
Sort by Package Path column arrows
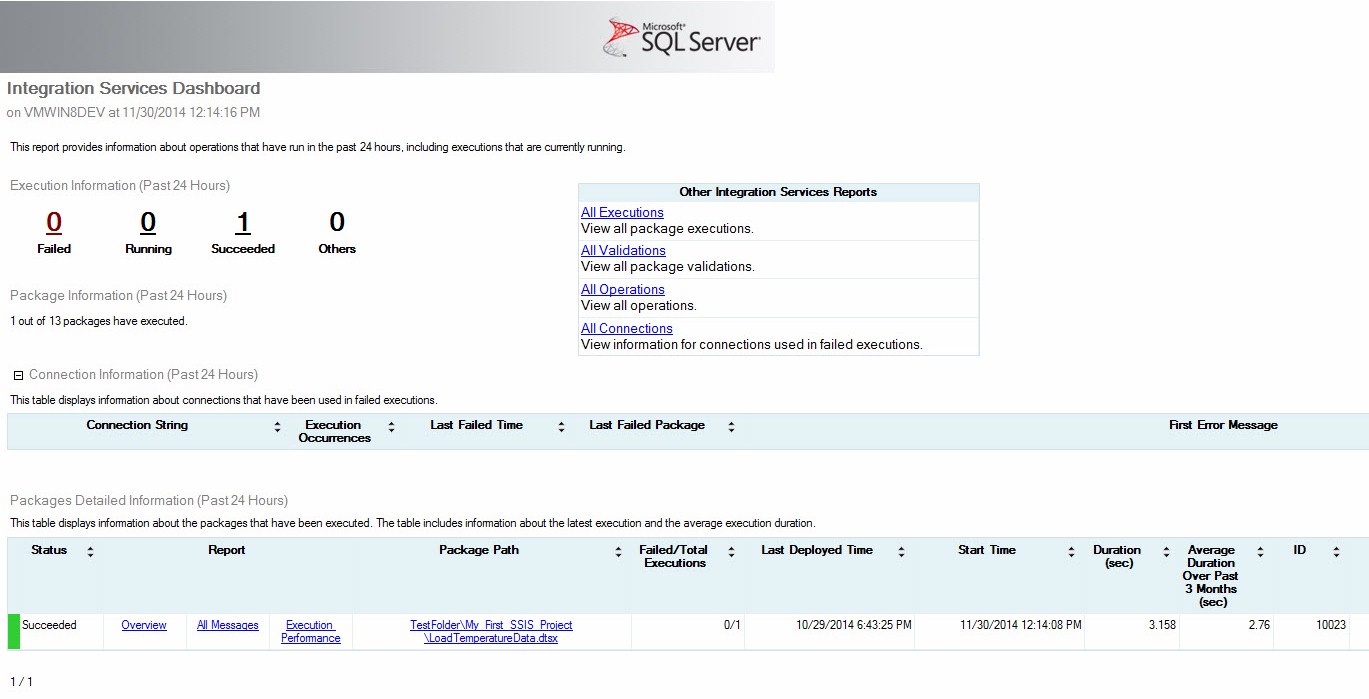point(618,552)
